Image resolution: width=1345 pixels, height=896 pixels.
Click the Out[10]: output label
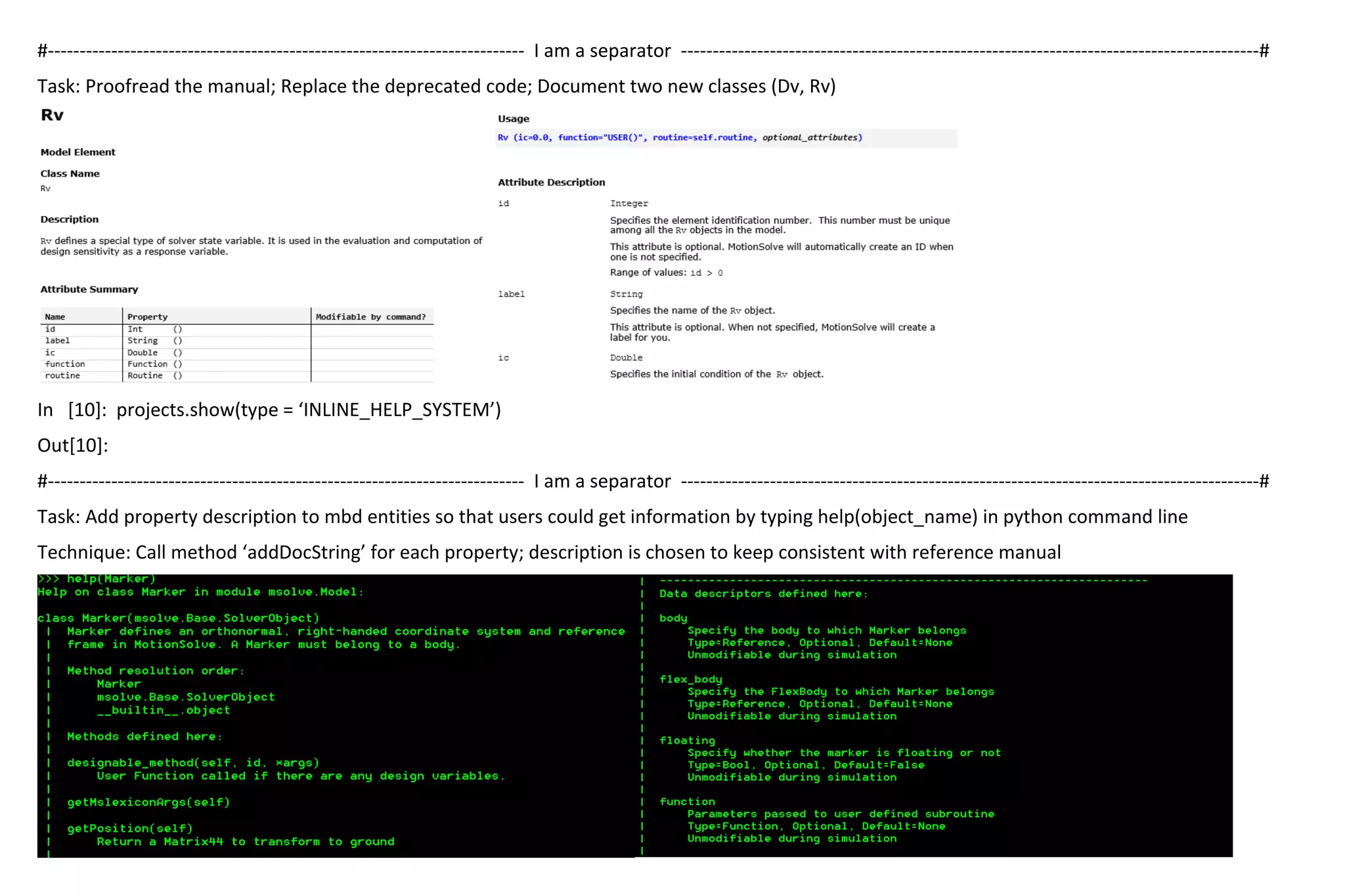[x=72, y=445]
